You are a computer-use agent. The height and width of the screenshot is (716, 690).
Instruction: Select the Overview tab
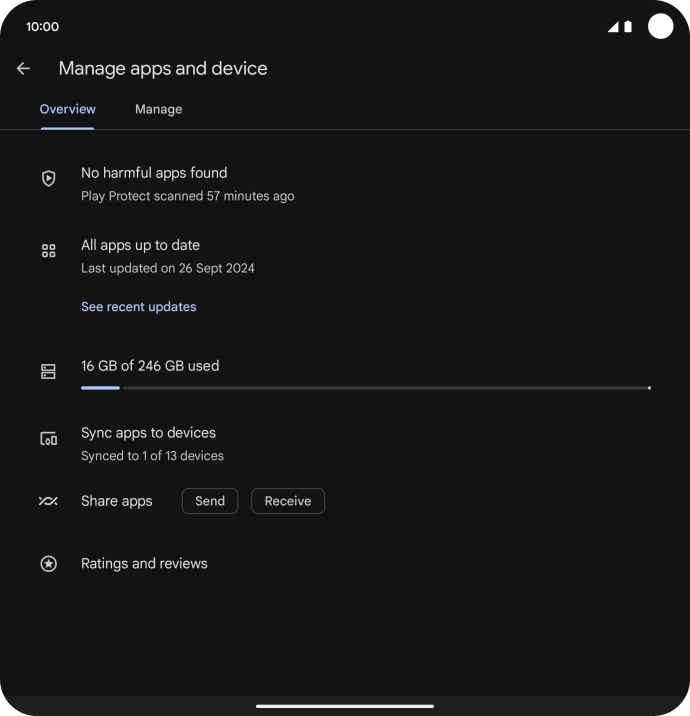tap(68, 109)
